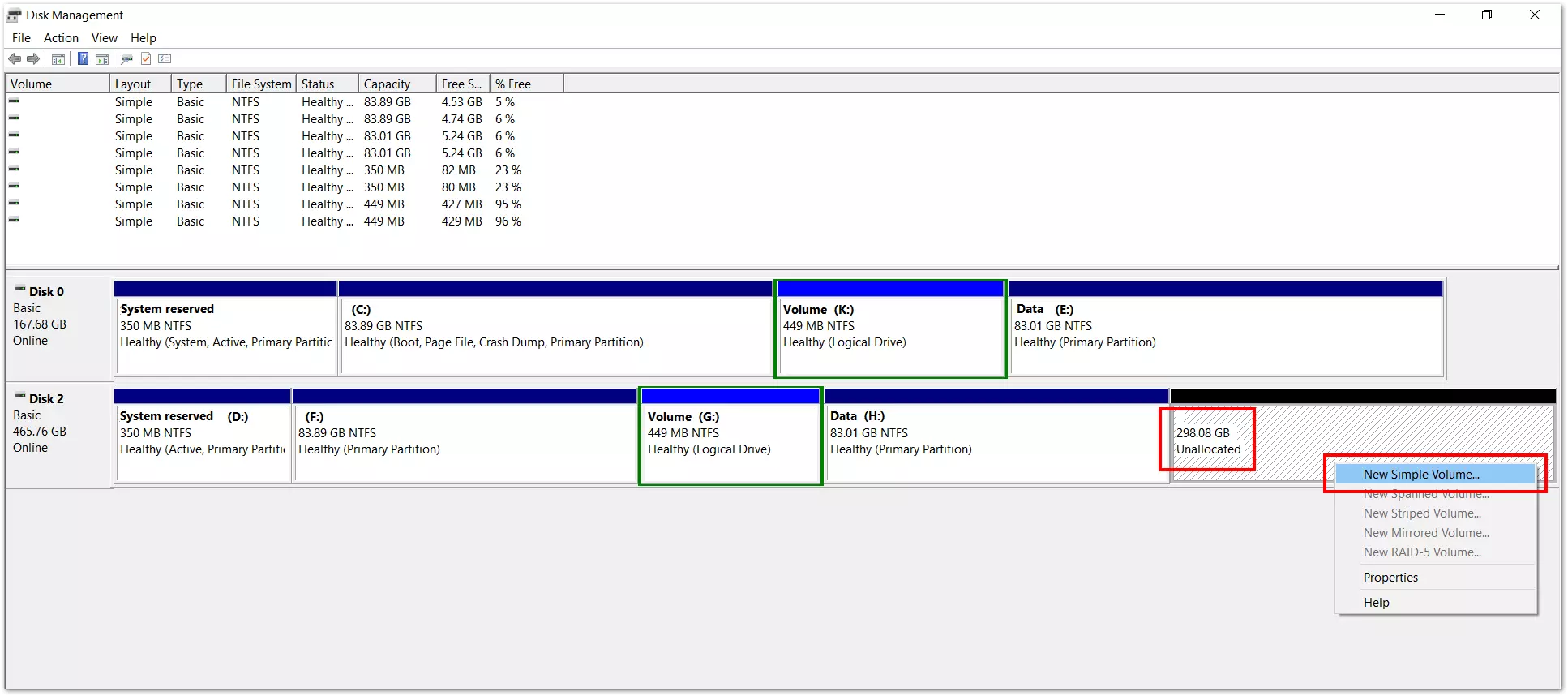The width and height of the screenshot is (1568, 696).
Task: Click the Rescan Disks drive icon
Action: coord(126,59)
